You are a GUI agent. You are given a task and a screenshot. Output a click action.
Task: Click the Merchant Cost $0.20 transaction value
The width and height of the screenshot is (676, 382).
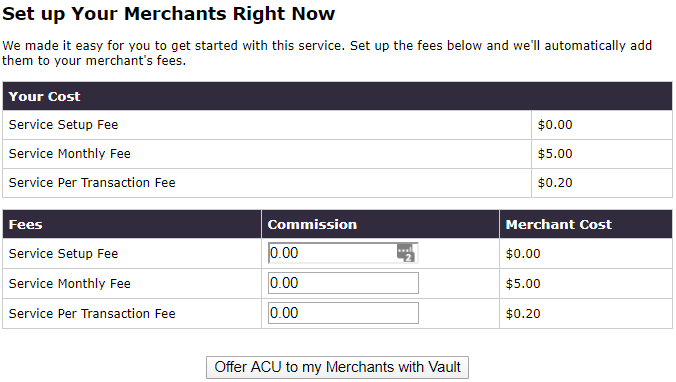523,313
